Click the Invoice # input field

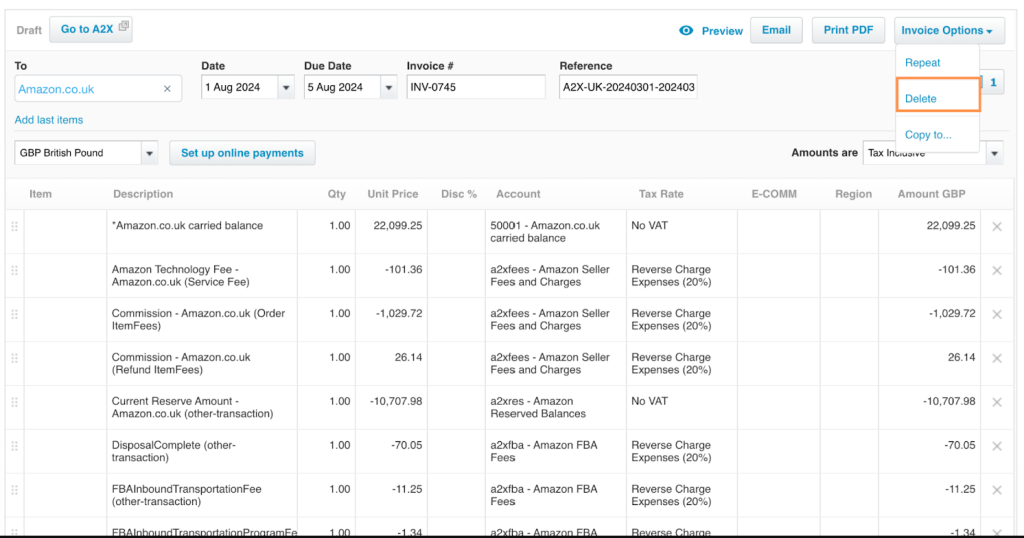click(475, 88)
